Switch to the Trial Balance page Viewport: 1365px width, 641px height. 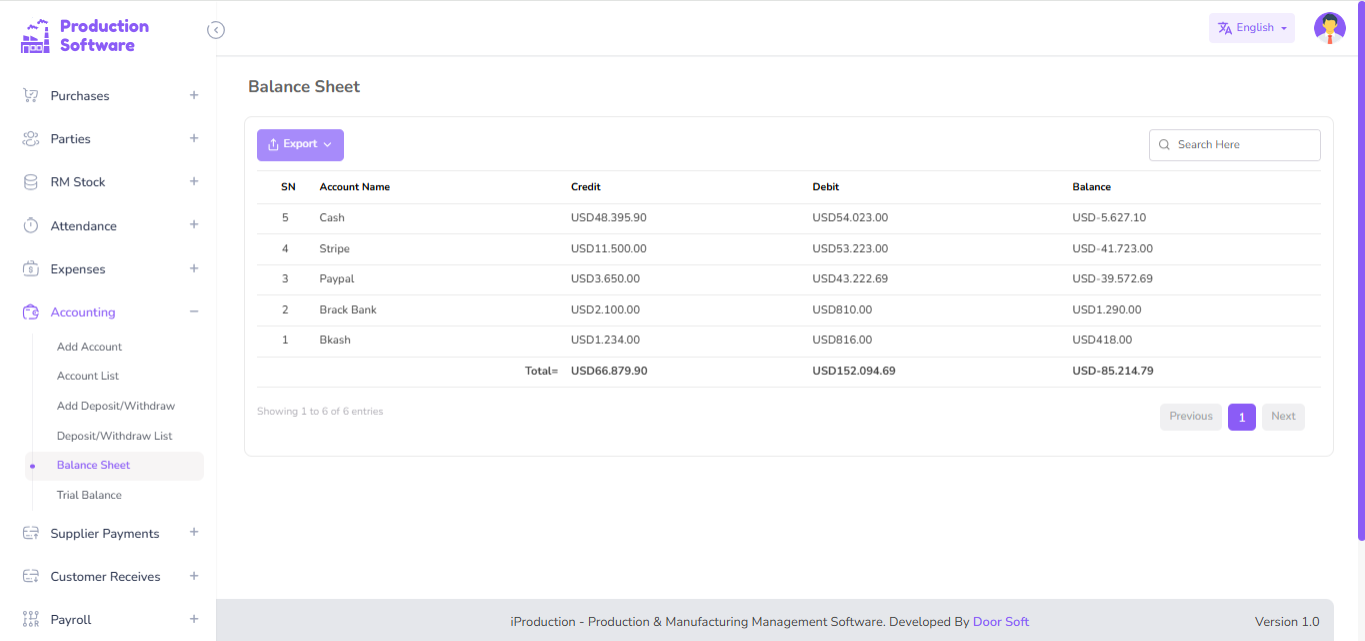click(x=89, y=494)
